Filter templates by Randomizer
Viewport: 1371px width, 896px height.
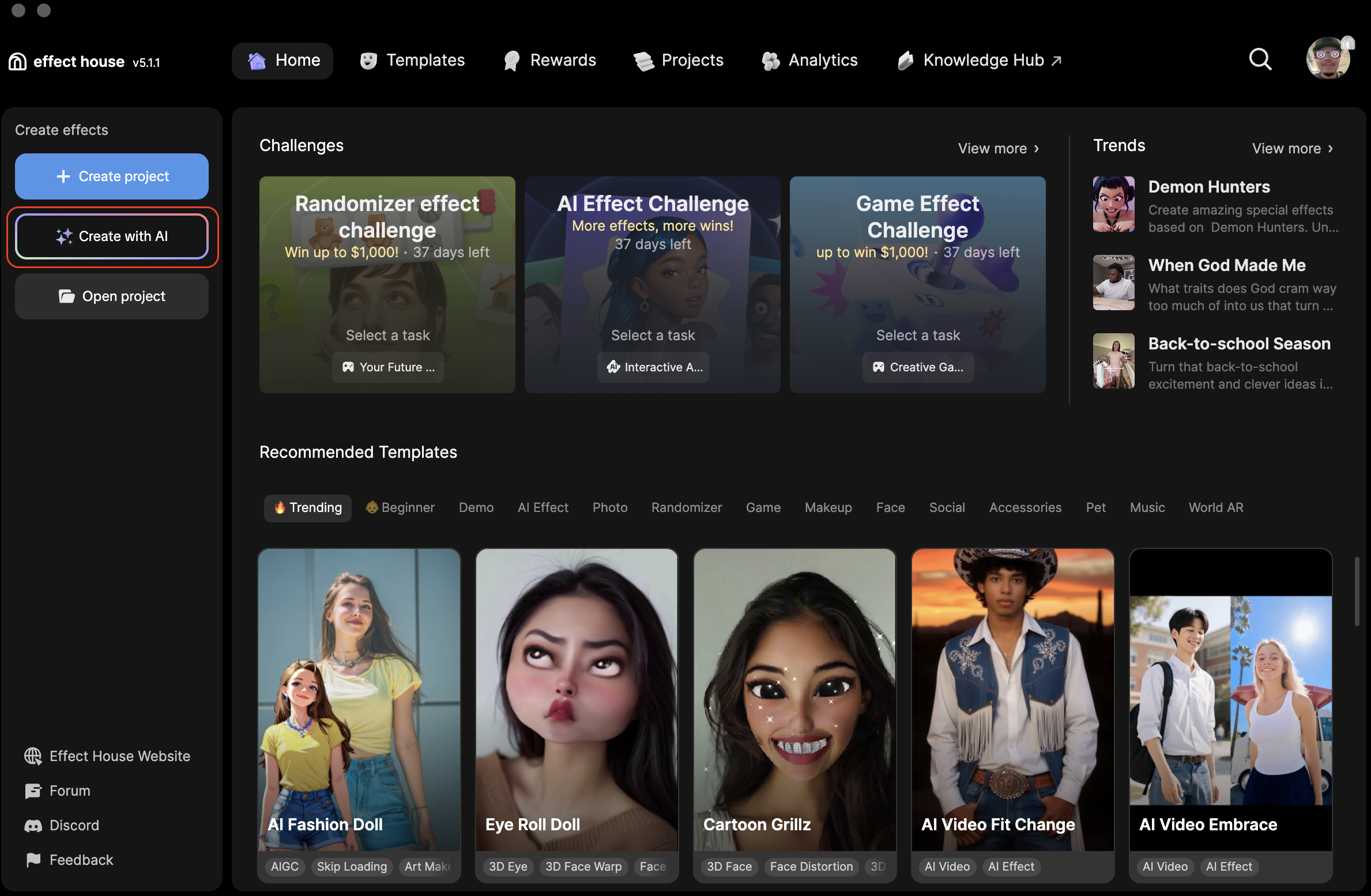[687, 507]
